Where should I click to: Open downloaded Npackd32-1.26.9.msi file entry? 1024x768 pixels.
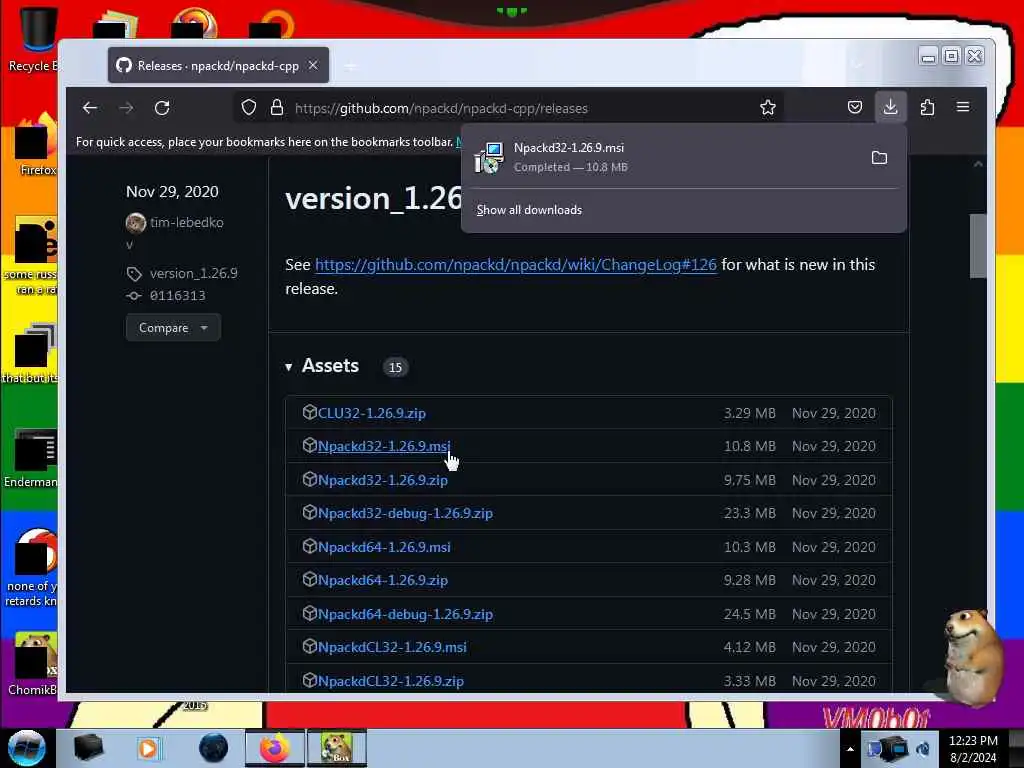(x=666, y=157)
